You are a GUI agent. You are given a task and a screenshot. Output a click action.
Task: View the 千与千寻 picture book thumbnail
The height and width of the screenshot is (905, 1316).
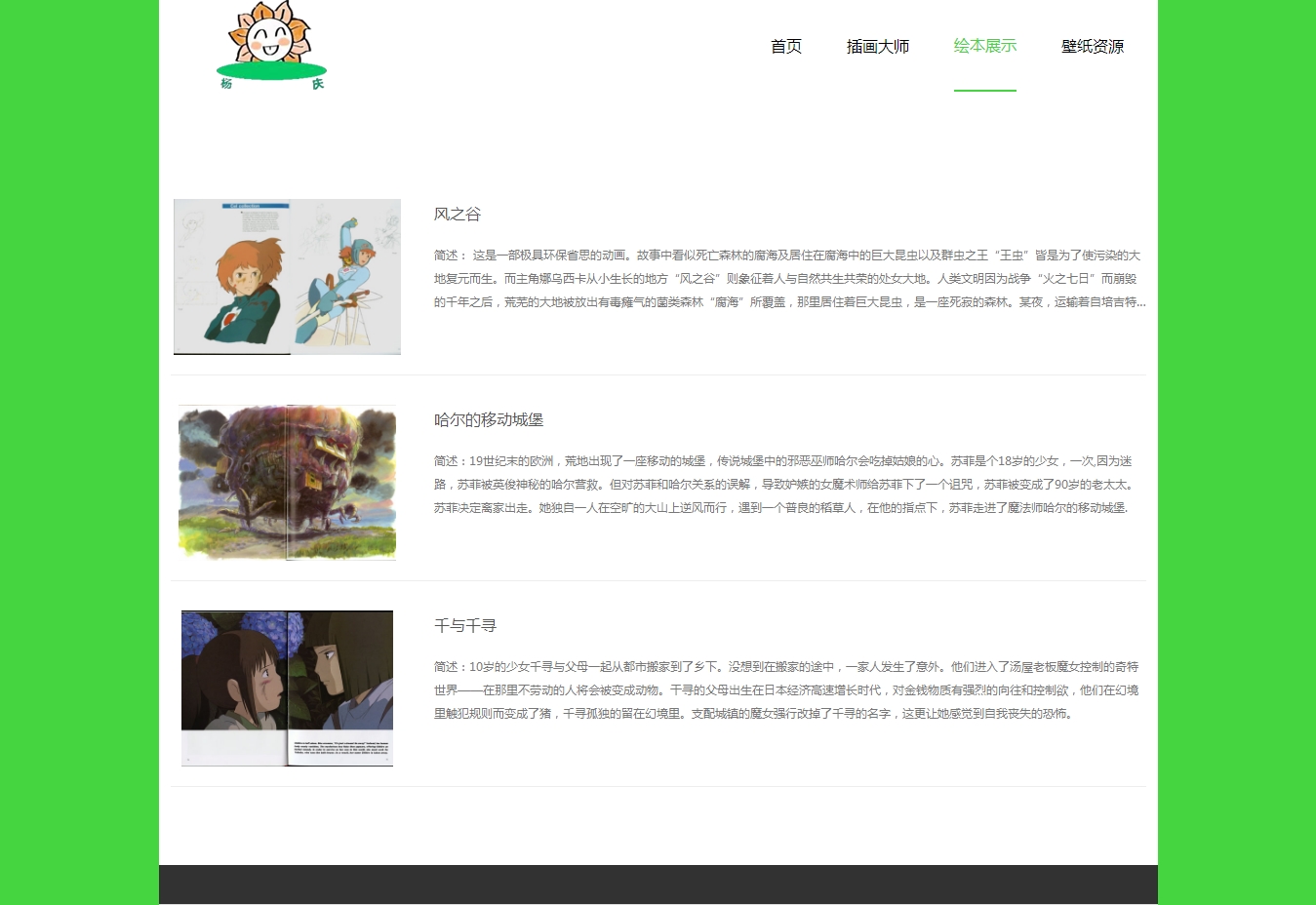pyautogui.click(x=287, y=689)
